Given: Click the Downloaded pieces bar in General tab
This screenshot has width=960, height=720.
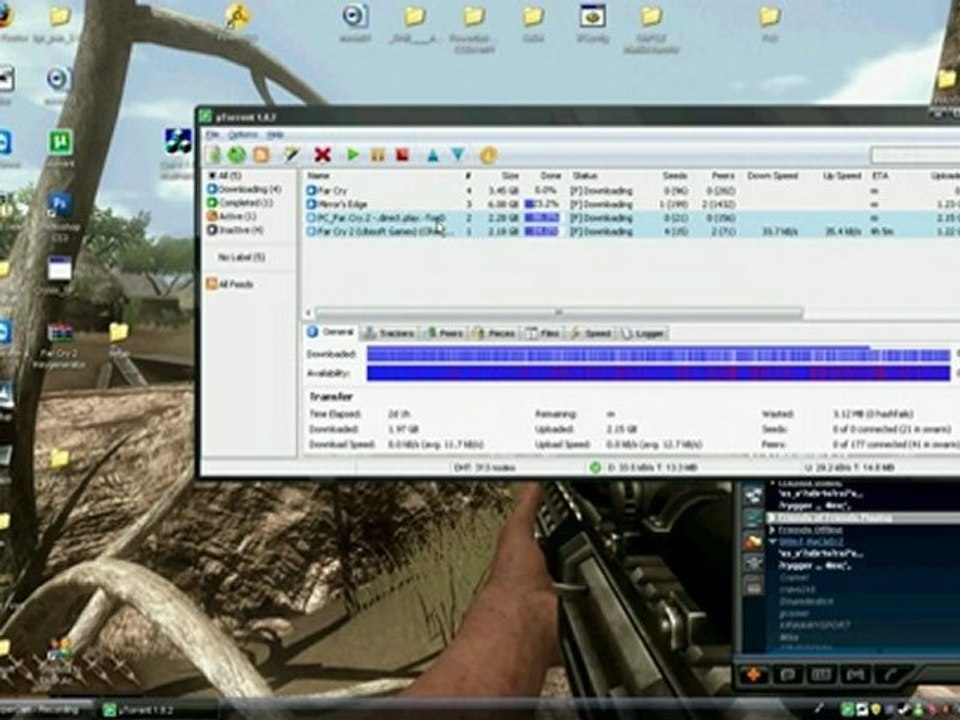Looking at the screenshot, I should pos(658,354).
